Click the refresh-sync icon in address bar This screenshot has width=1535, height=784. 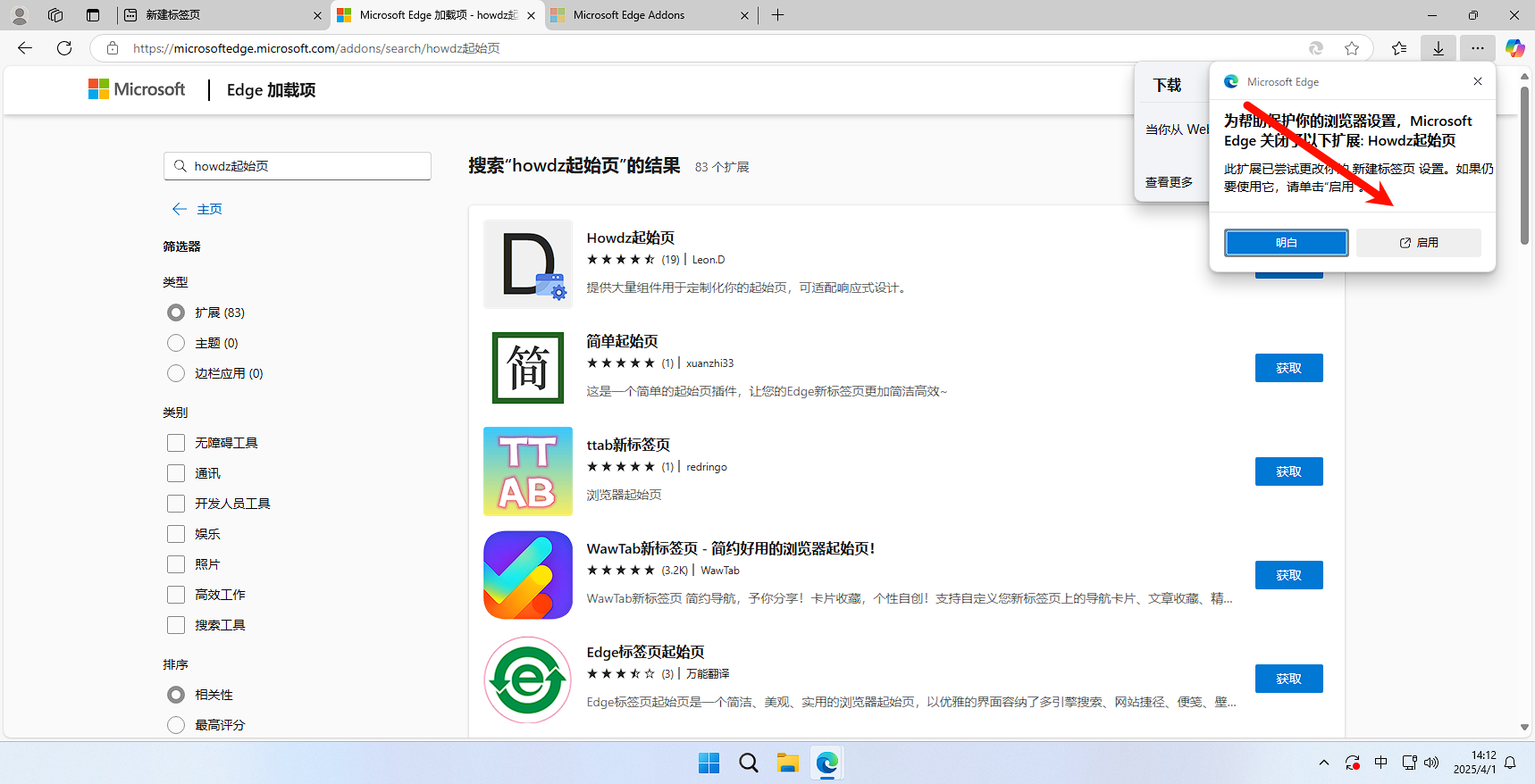pos(1316,48)
